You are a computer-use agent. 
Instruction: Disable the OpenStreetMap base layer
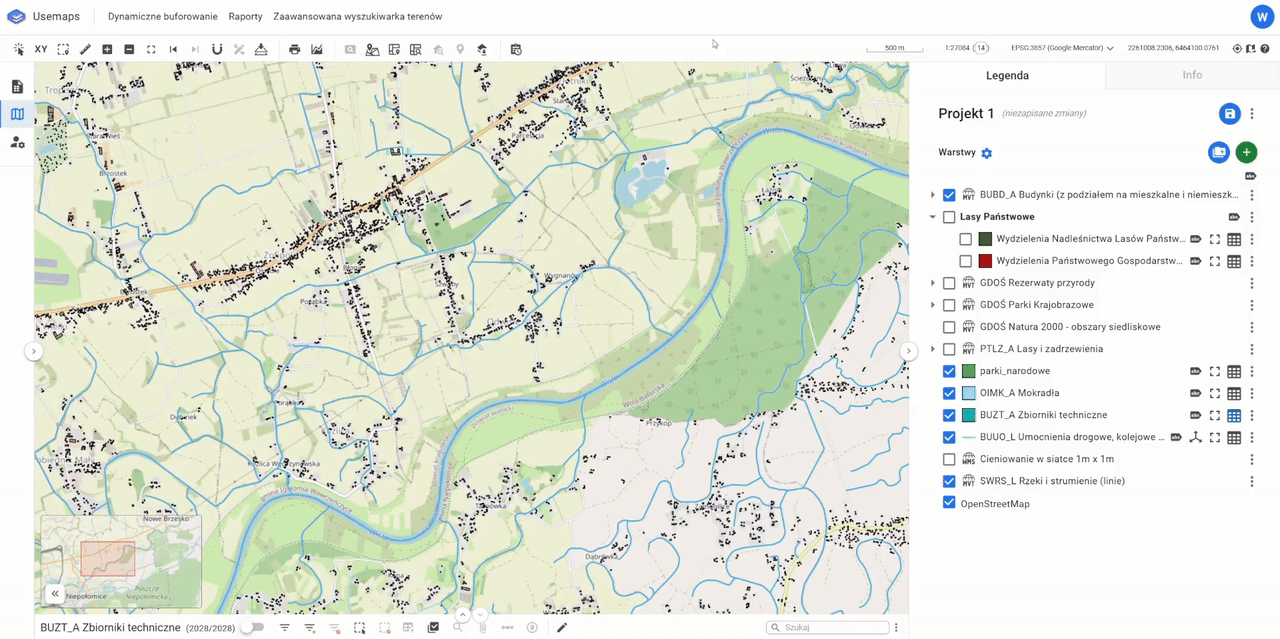[949, 503]
